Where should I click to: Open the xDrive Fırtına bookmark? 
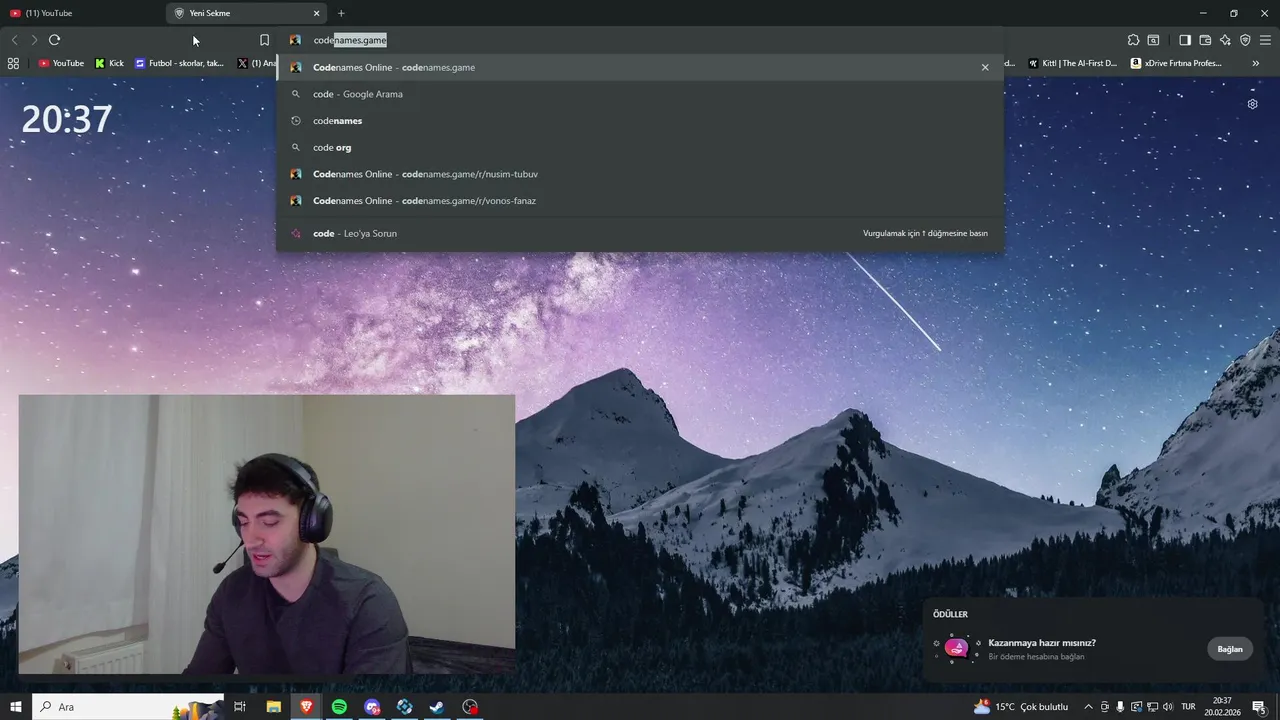[x=1176, y=63]
